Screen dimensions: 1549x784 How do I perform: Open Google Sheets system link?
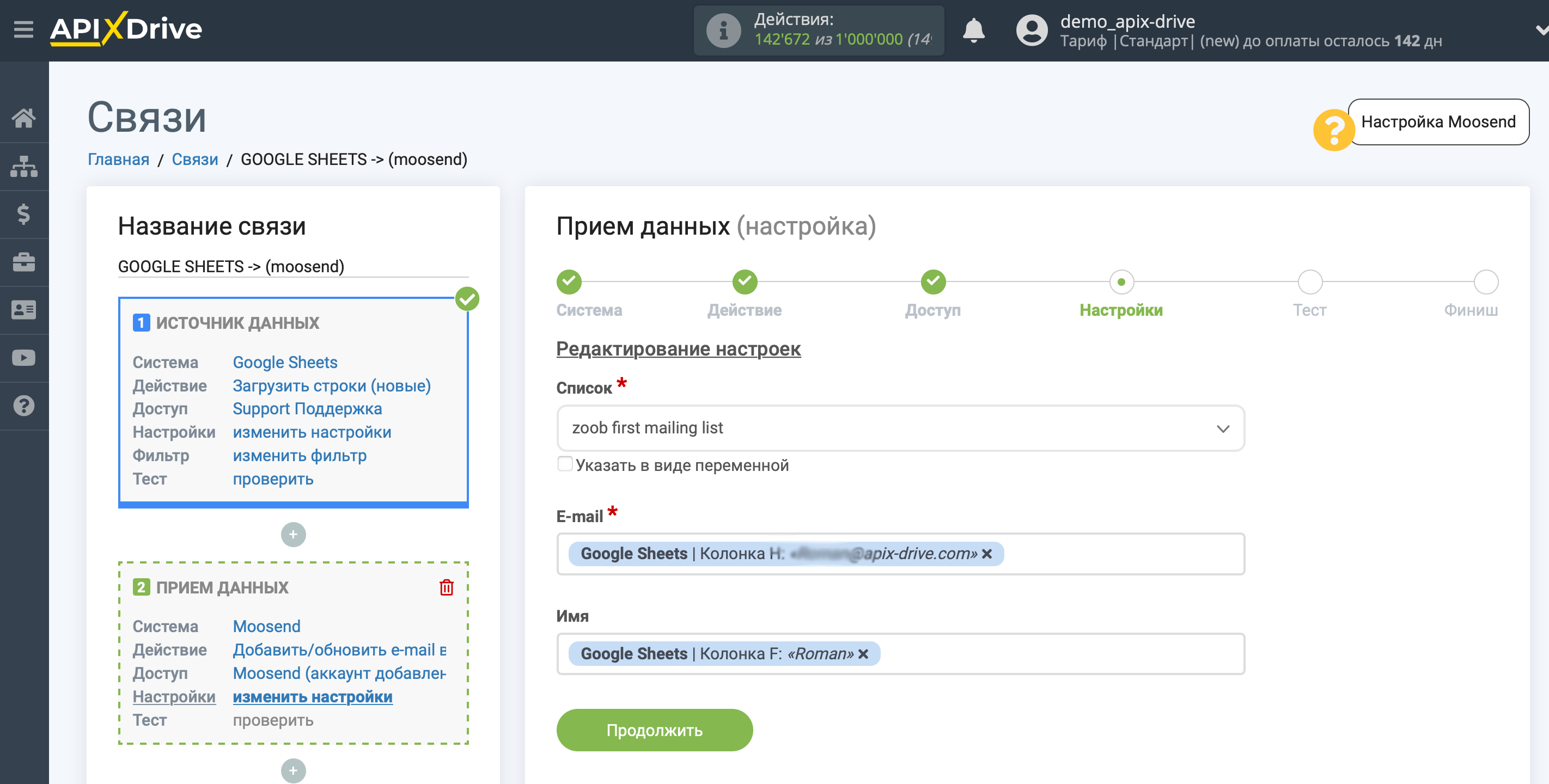pyautogui.click(x=285, y=363)
